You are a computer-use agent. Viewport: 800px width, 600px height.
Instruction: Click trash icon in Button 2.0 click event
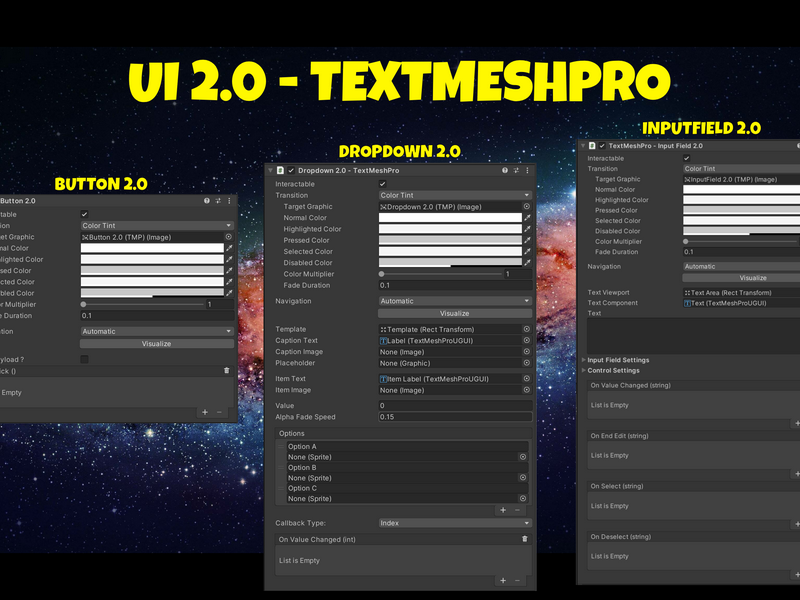click(x=227, y=370)
